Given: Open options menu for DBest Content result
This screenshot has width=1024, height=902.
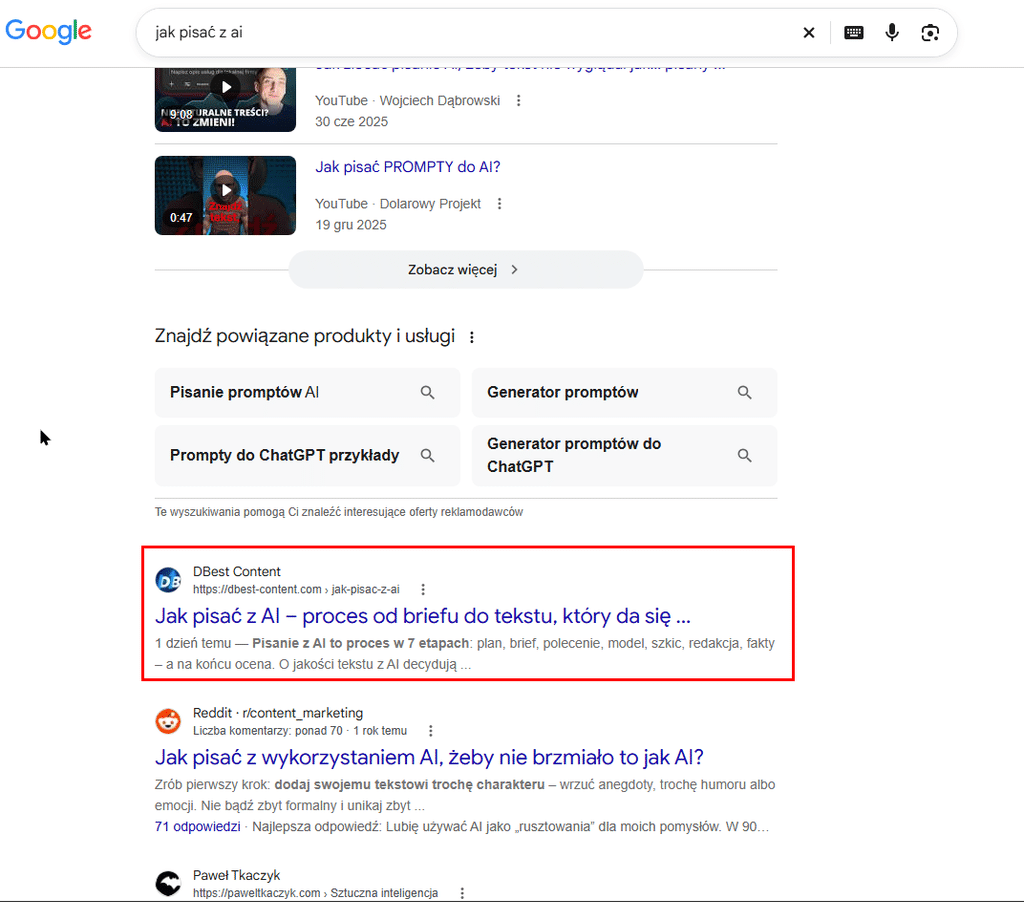Looking at the screenshot, I should tap(423, 590).
